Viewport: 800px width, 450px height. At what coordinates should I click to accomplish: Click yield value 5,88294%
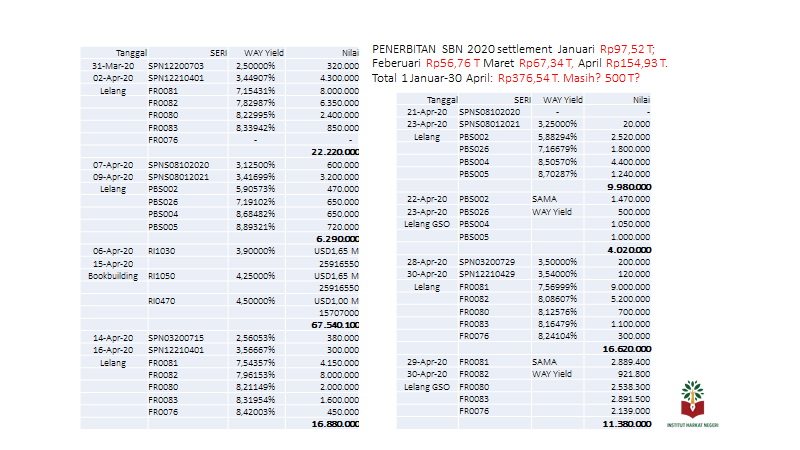click(x=557, y=137)
